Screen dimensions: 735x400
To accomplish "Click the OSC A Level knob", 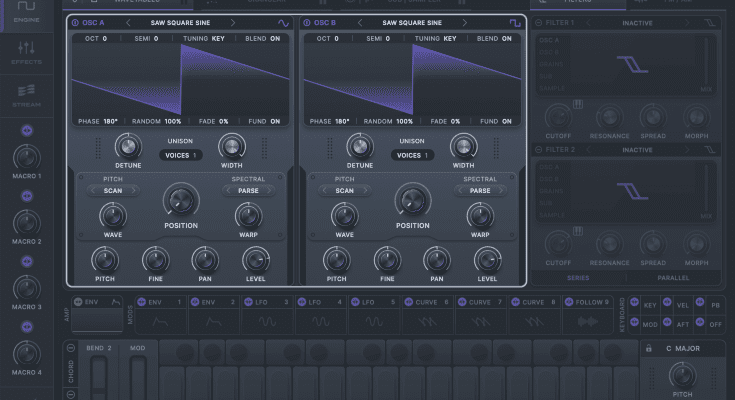I will click(255, 260).
